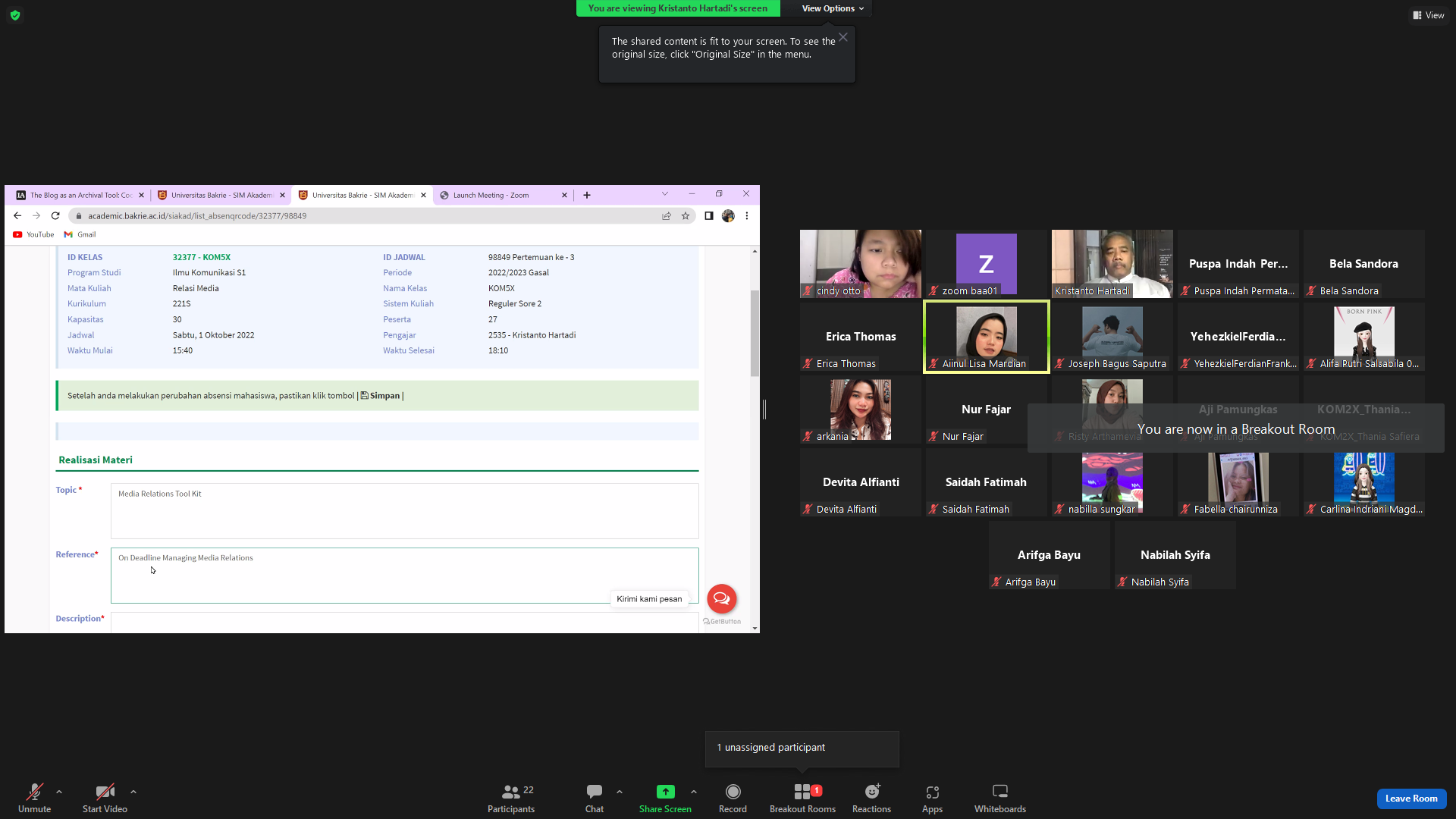Select the Nabilah Syifa participant tile
The height and width of the screenshot is (819, 1456).
coord(1175,555)
